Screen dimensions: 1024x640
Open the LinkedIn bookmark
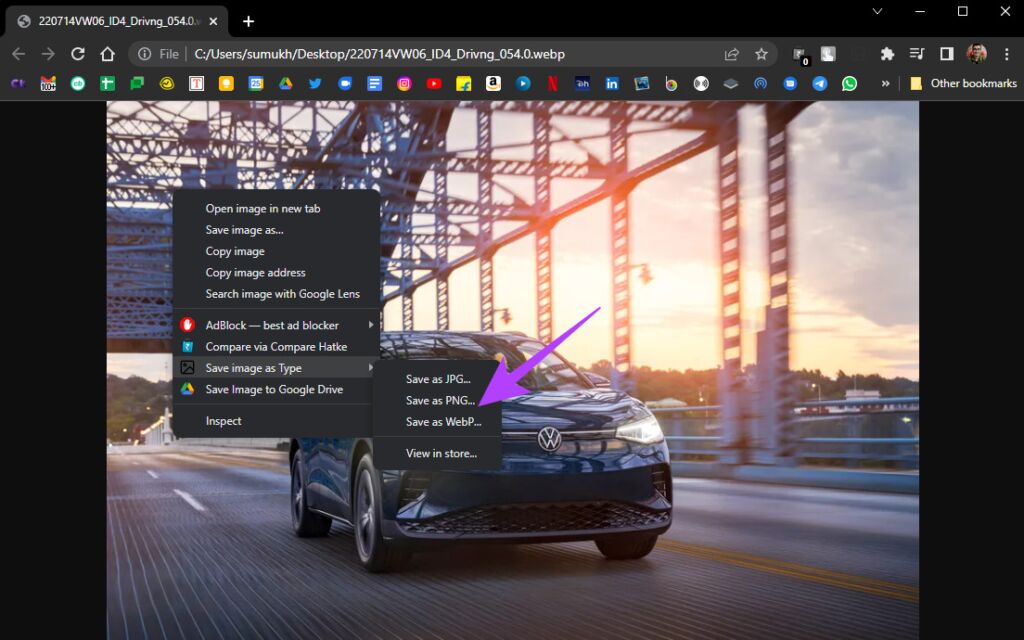612,84
